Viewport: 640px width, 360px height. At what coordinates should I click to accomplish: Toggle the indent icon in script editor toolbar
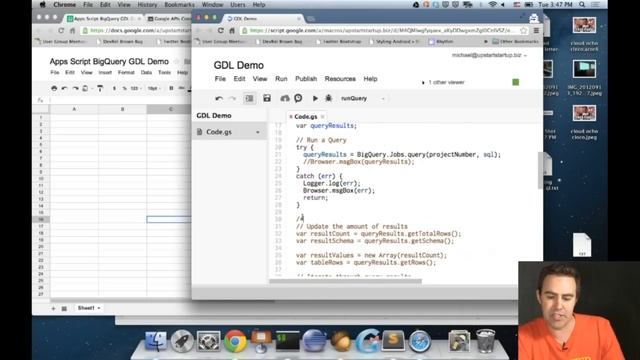[x=249, y=98]
